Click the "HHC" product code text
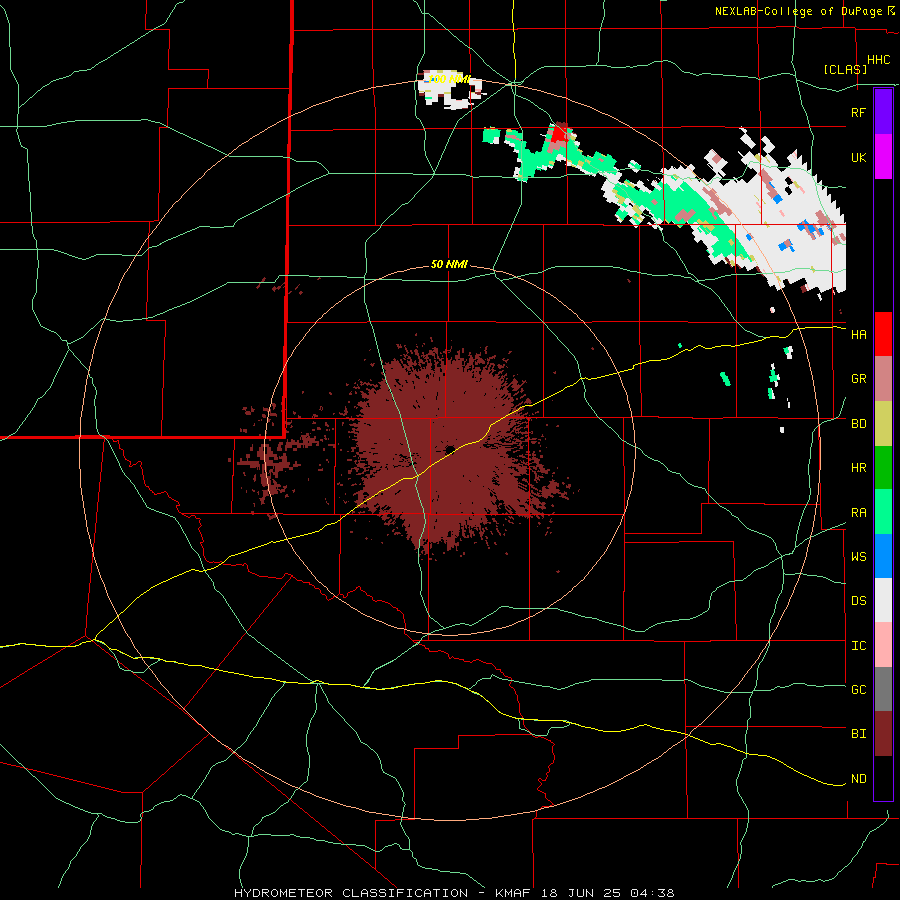 pos(878,60)
